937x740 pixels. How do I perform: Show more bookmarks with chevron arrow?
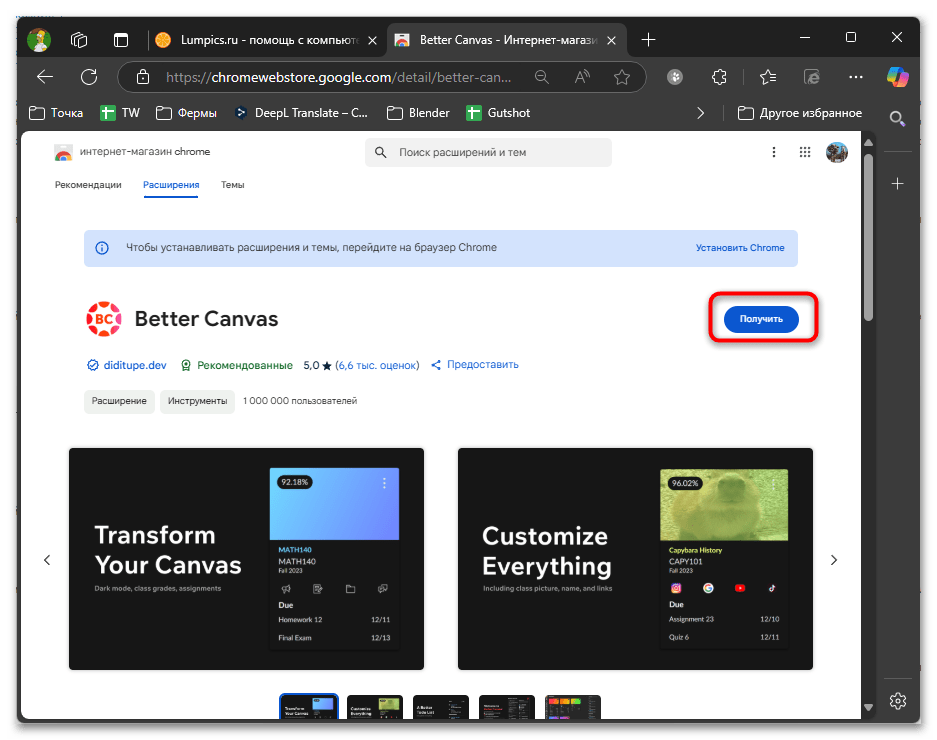700,113
